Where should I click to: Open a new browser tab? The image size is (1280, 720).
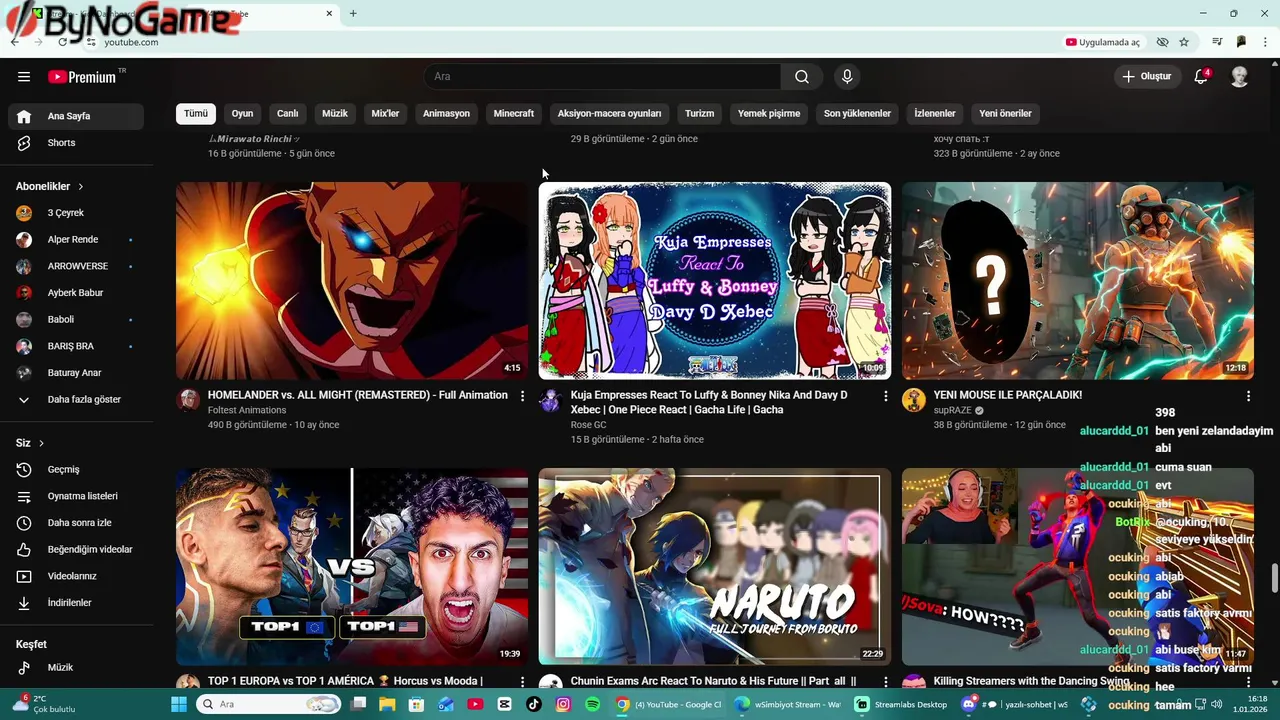pos(353,13)
